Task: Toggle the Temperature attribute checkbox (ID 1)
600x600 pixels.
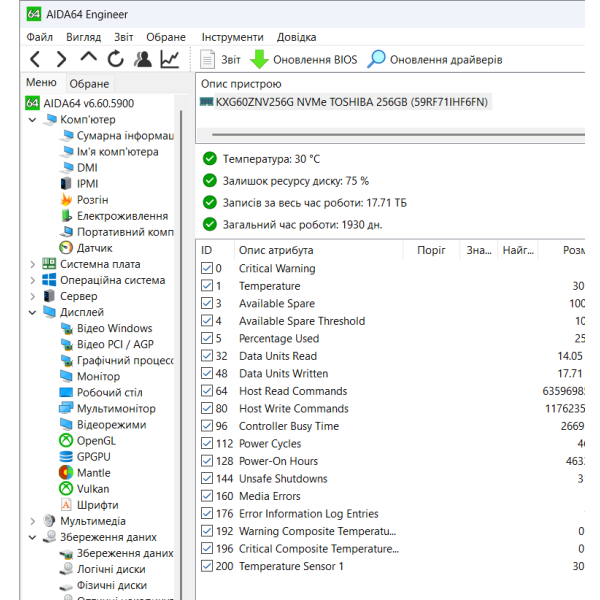Action: (207, 286)
